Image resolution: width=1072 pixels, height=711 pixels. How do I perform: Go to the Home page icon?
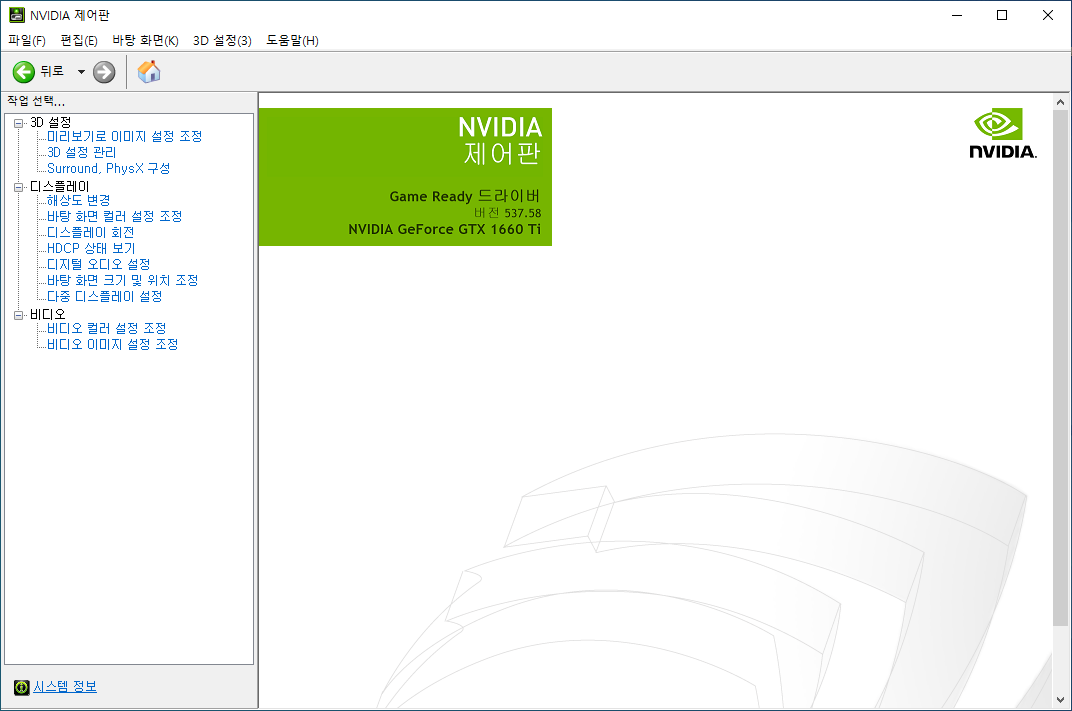click(149, 71)
